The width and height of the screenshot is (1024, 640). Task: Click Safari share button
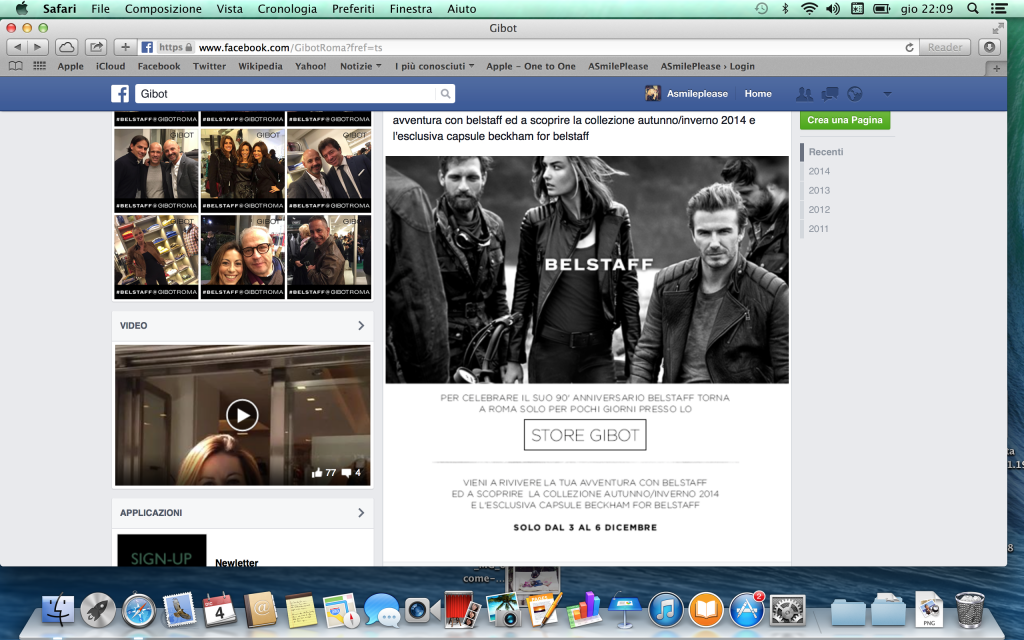96,47
